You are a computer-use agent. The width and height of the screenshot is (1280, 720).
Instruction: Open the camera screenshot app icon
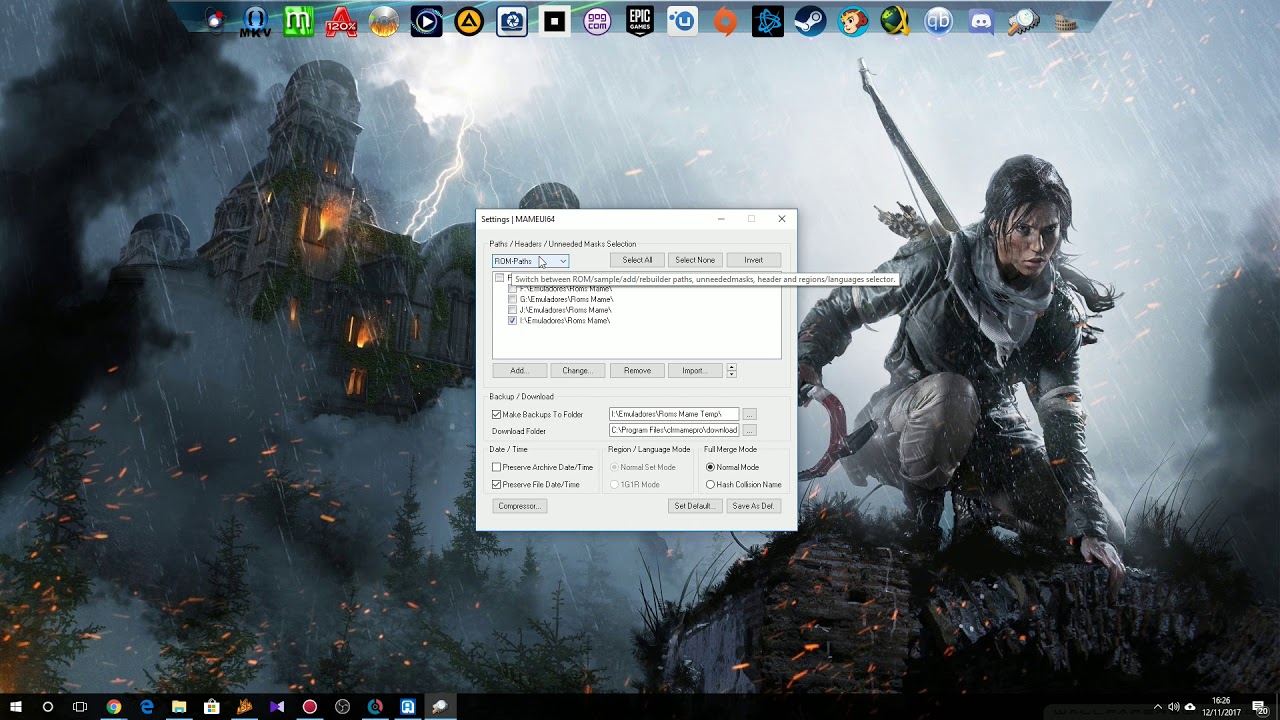512,21
